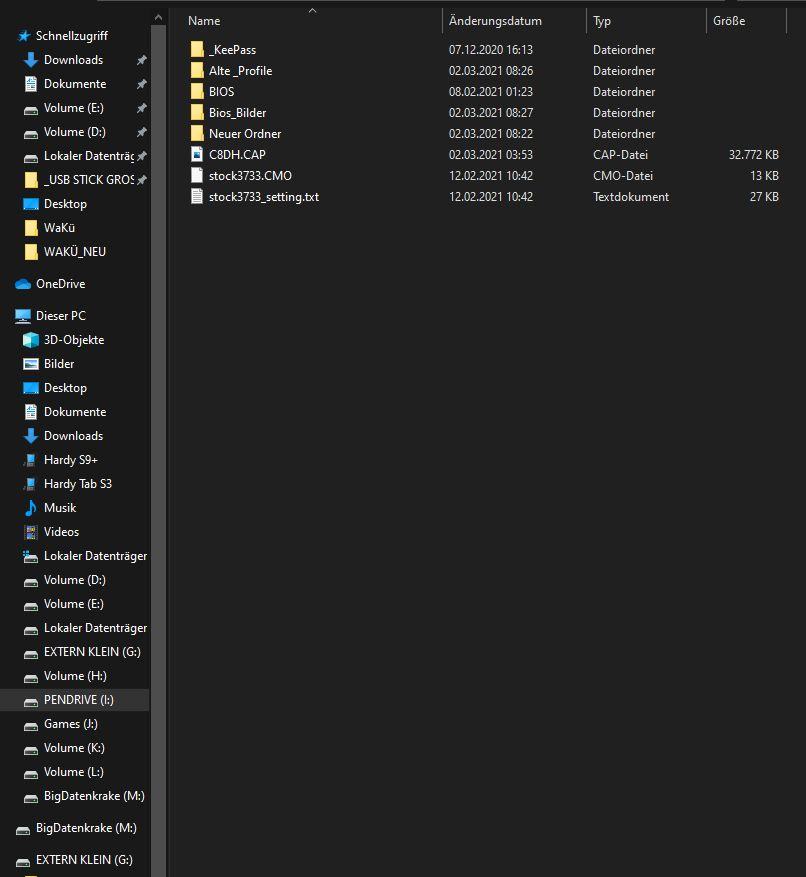806x877 pixels.
Task: Click the pin icon beside Volume (D:)
Action: click(142, 132)
